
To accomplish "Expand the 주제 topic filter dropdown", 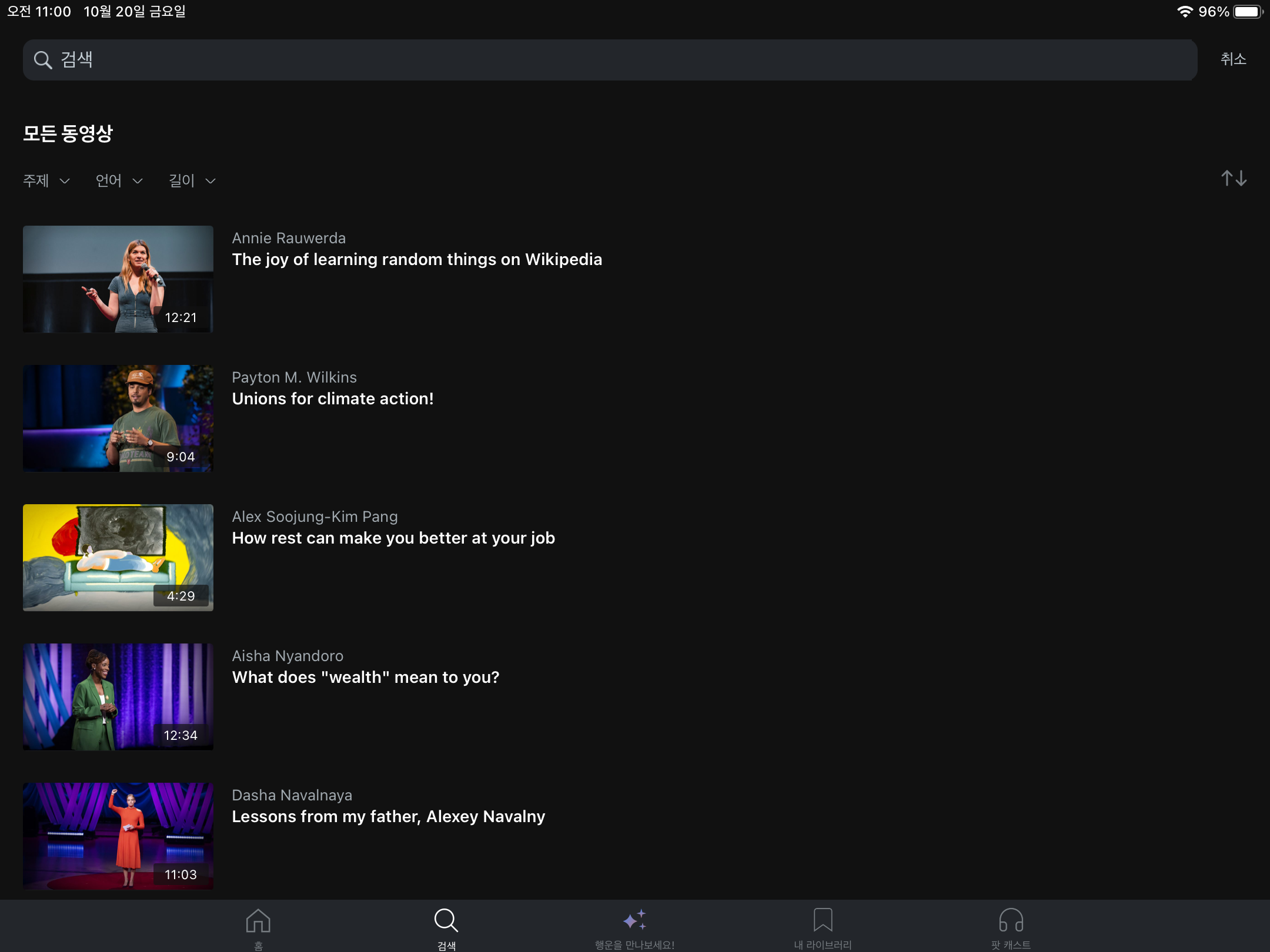I will pyautogui.click(x=46, y=180).
